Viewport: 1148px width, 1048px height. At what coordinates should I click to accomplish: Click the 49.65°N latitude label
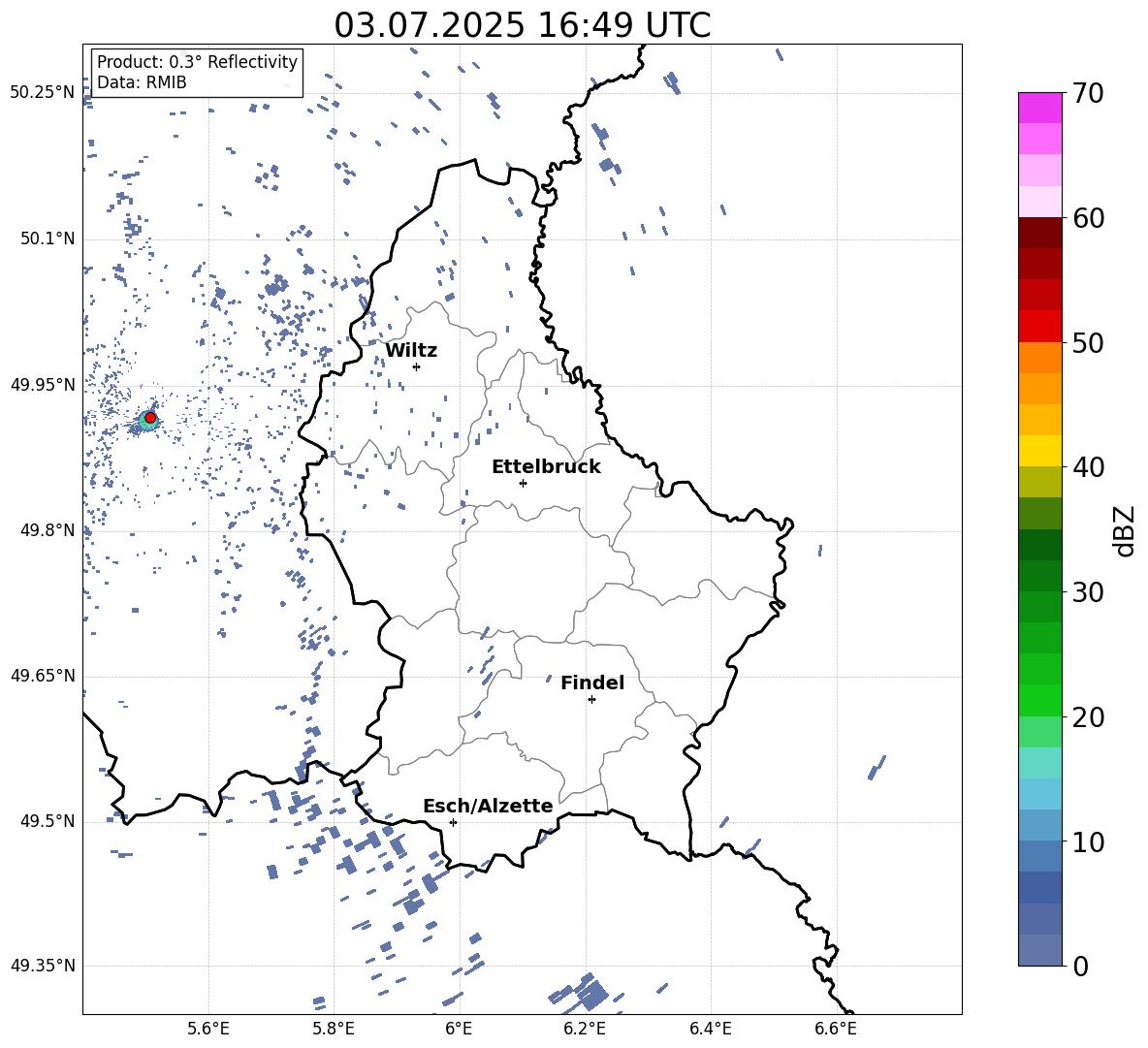pyautogui.click(x=43, y=675)
